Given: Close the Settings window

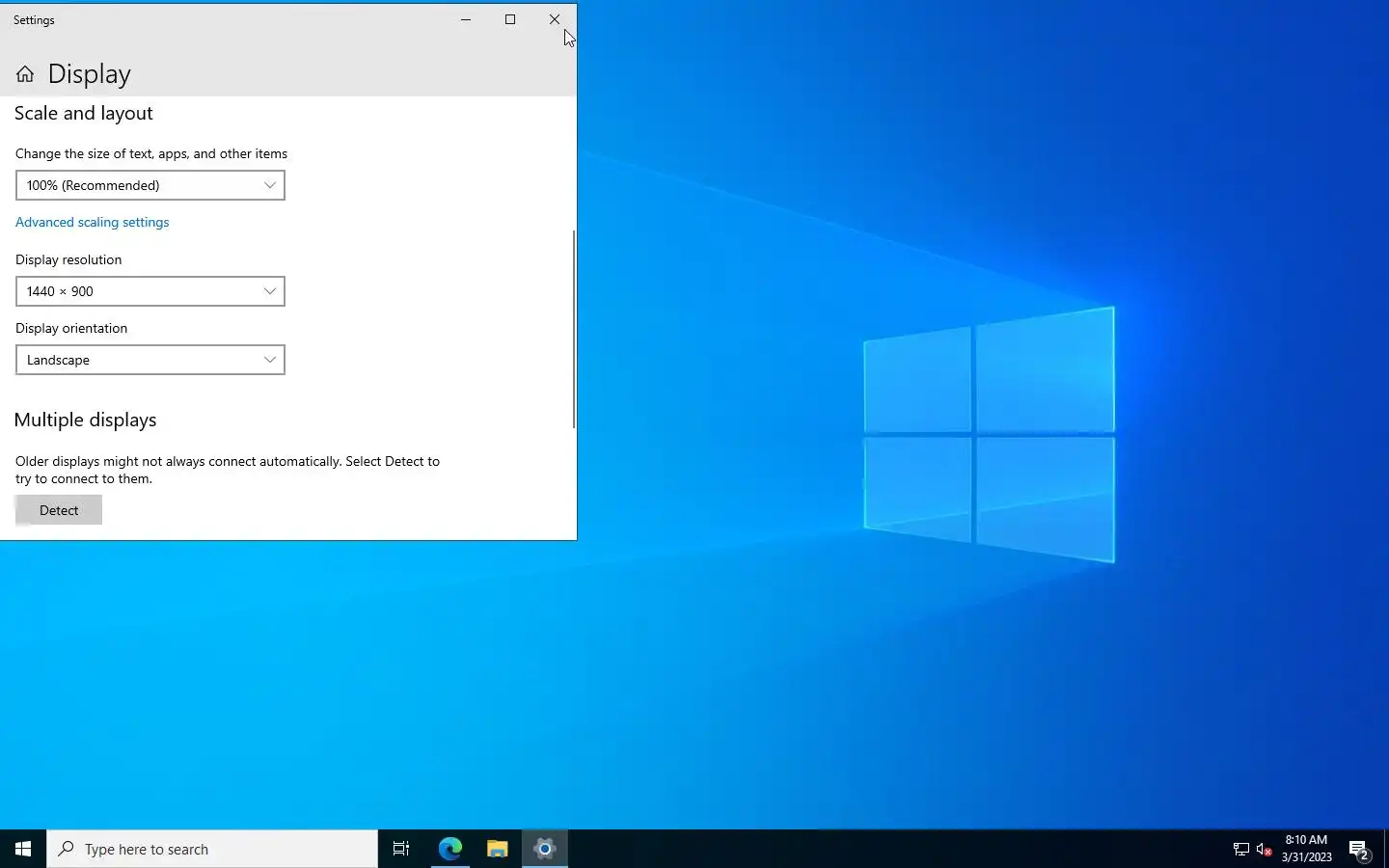Looking at the screenshot, I should pyautogui.click(x=555, y=19).
